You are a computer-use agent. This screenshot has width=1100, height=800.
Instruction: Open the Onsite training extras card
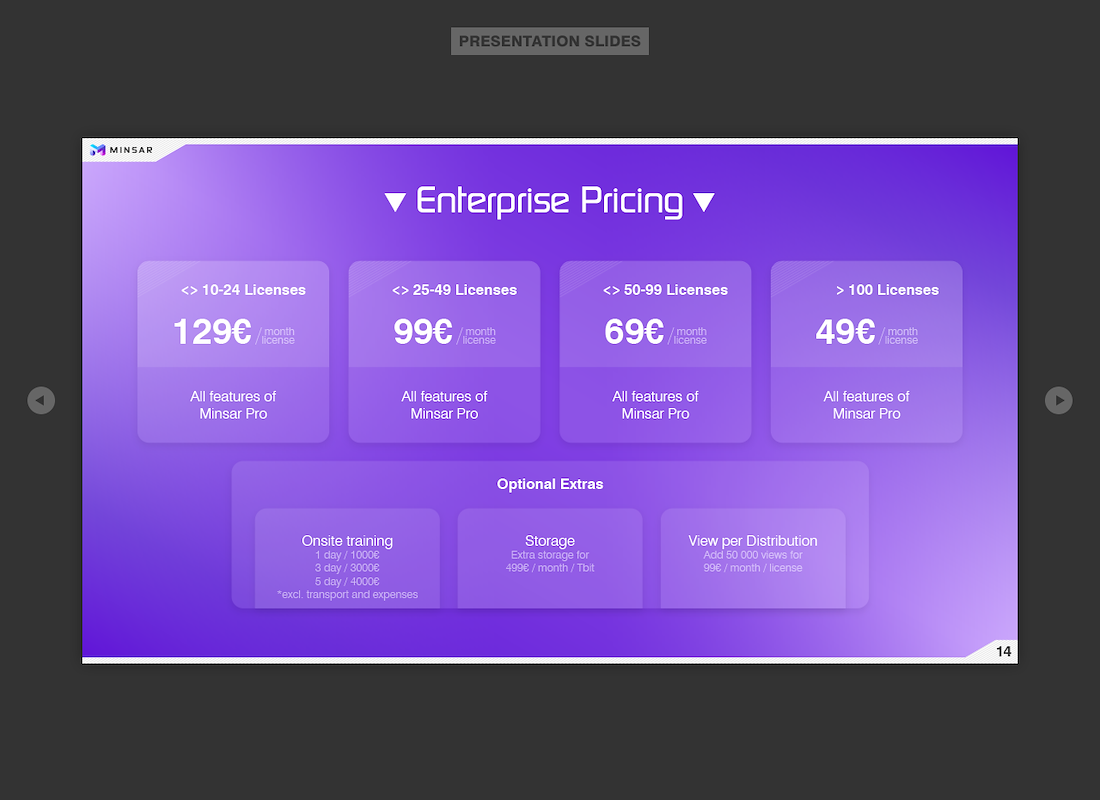347,559
